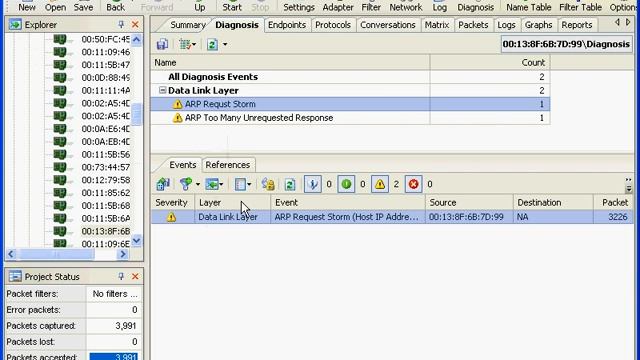Screen dimensions: 640x360
Task: Toggle Notice severity green filter button
Action: pos(346,184)
